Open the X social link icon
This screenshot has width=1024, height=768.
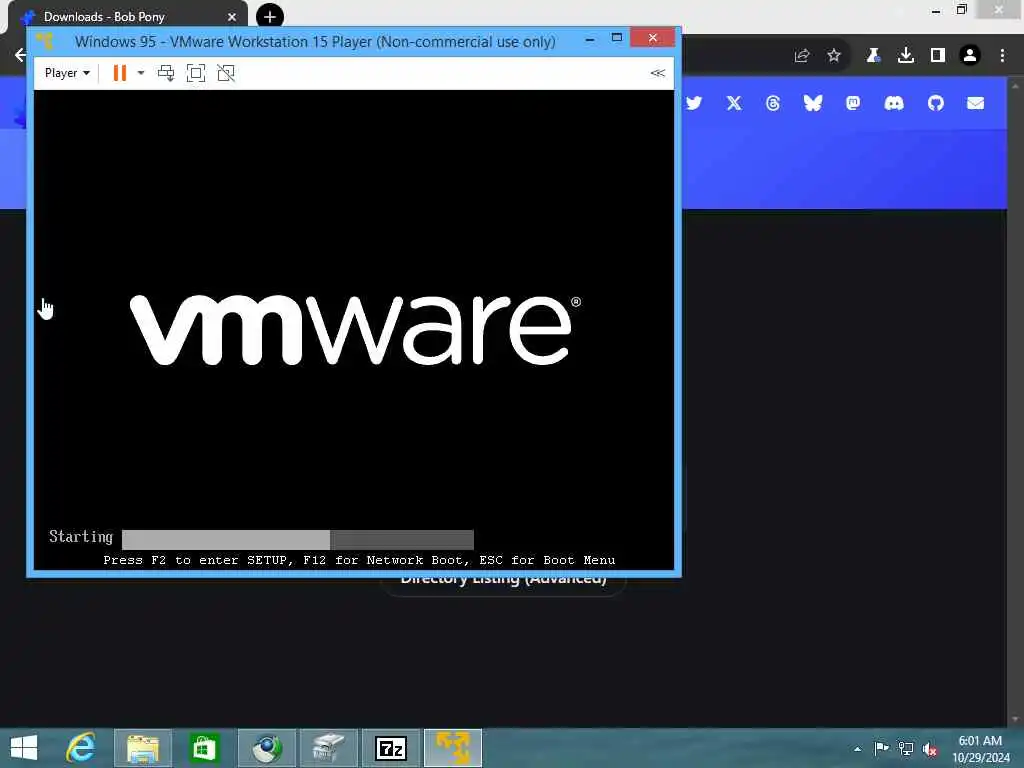coord(734,103)
